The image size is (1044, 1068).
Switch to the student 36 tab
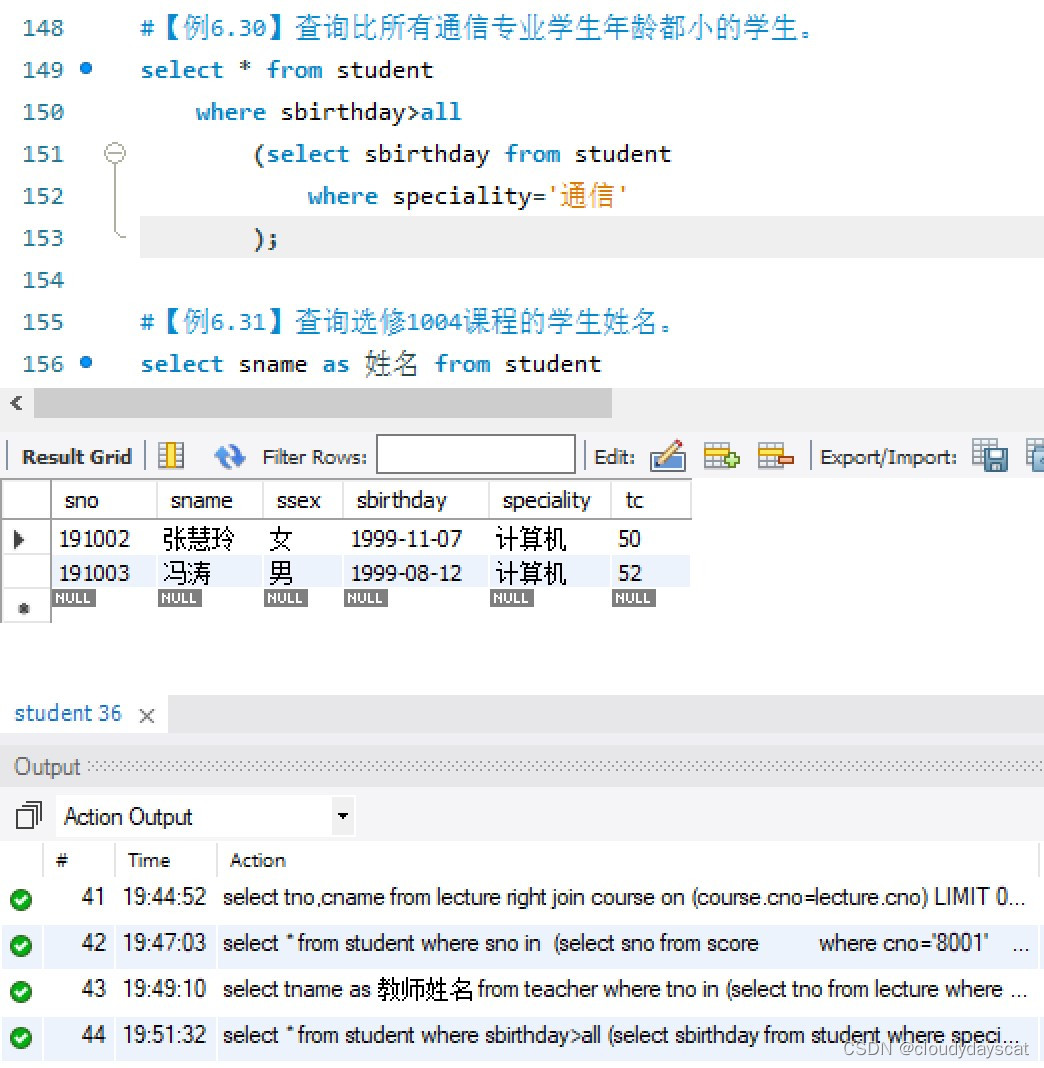68,713
